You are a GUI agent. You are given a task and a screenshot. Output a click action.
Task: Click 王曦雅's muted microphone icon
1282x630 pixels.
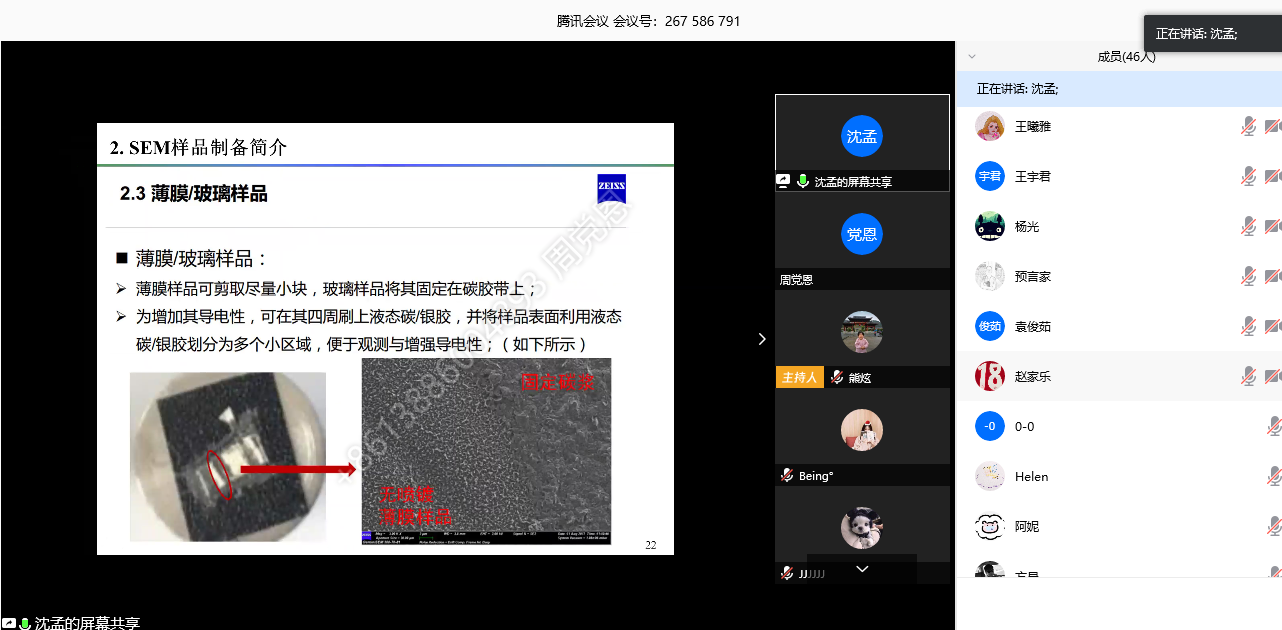pyautogui.click(x=1248, y=126)
